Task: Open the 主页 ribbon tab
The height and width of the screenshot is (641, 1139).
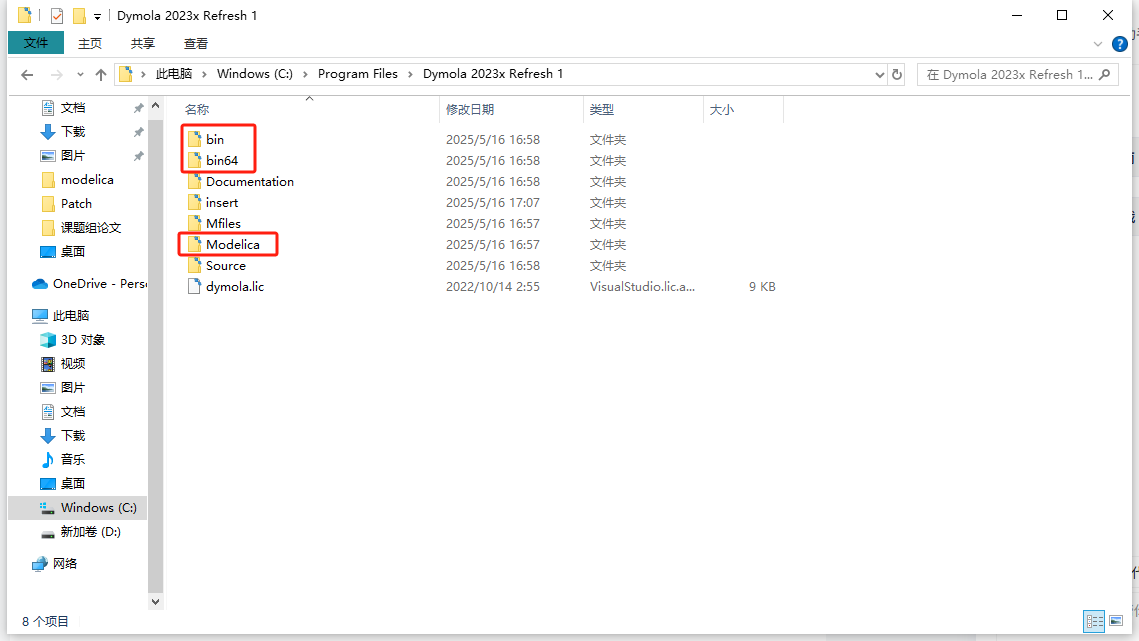Action: tap(90, 44)
